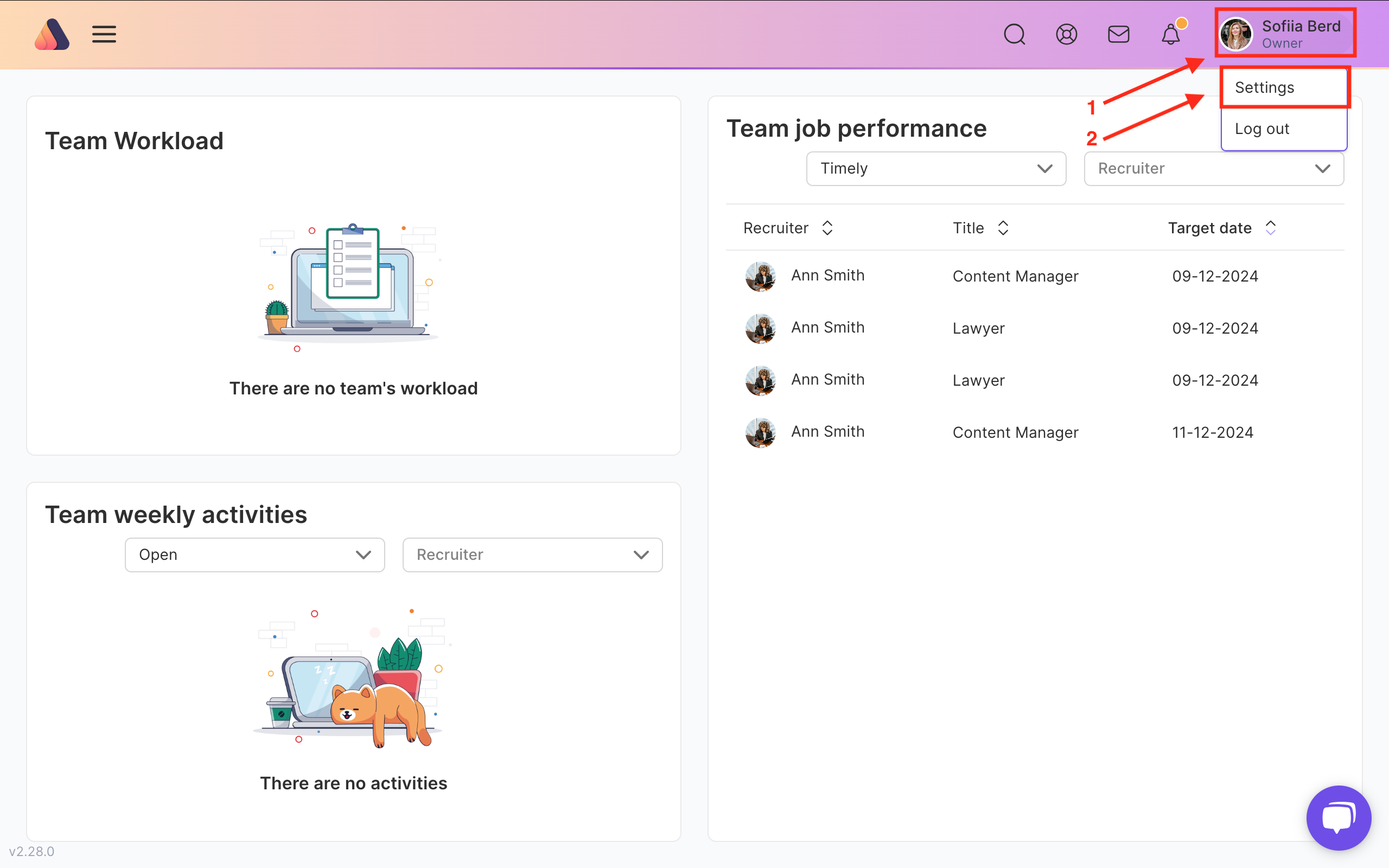Image resolution: width=1389 pixels, height=868 pixels.
Task: Click the version label v2.28.0
Action: tap(31, 851)
